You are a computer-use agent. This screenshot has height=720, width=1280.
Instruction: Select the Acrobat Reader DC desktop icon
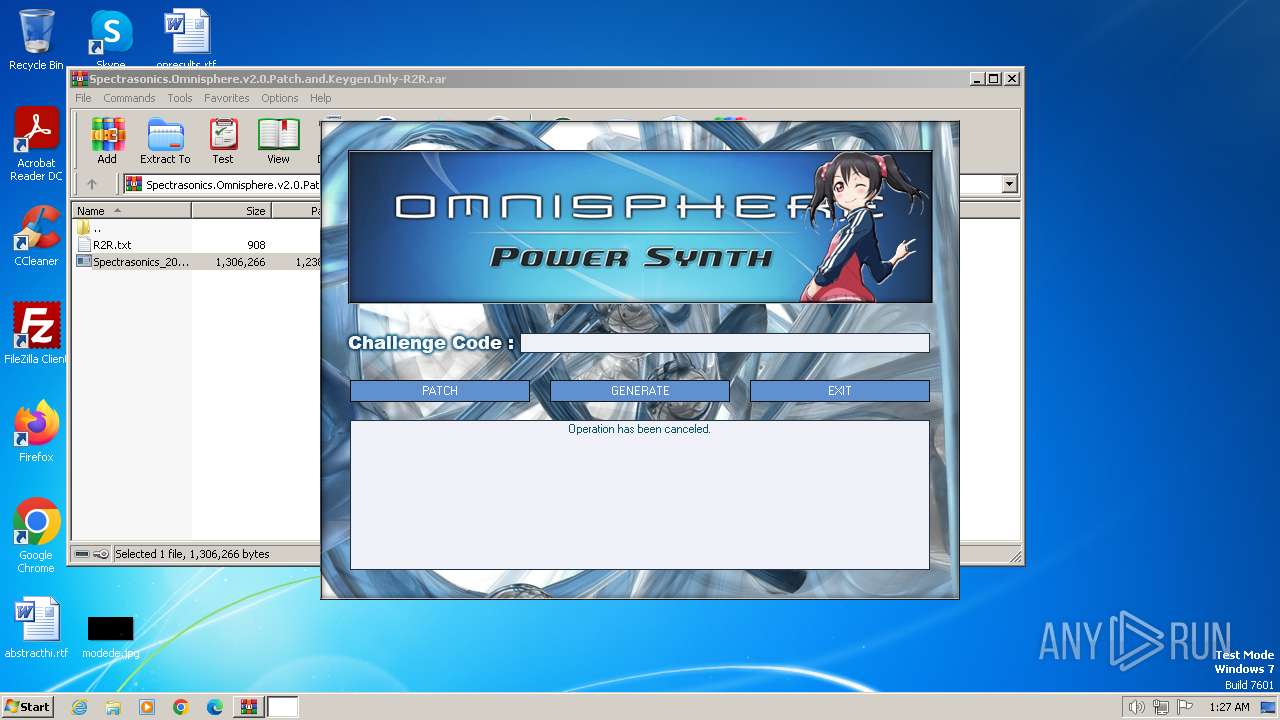pyautogui.click(x=36, y=144)
